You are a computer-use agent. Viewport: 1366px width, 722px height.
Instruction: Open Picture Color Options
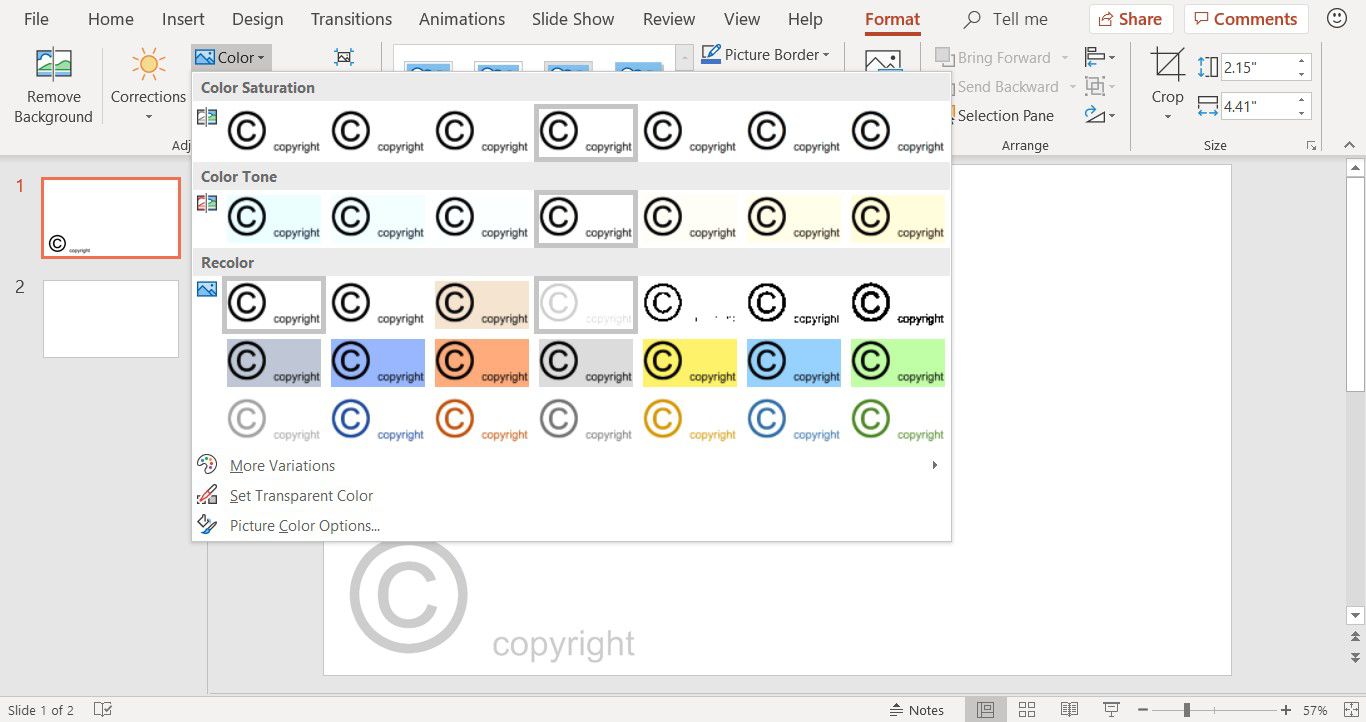pyautogui.click(x=305, y=526)
